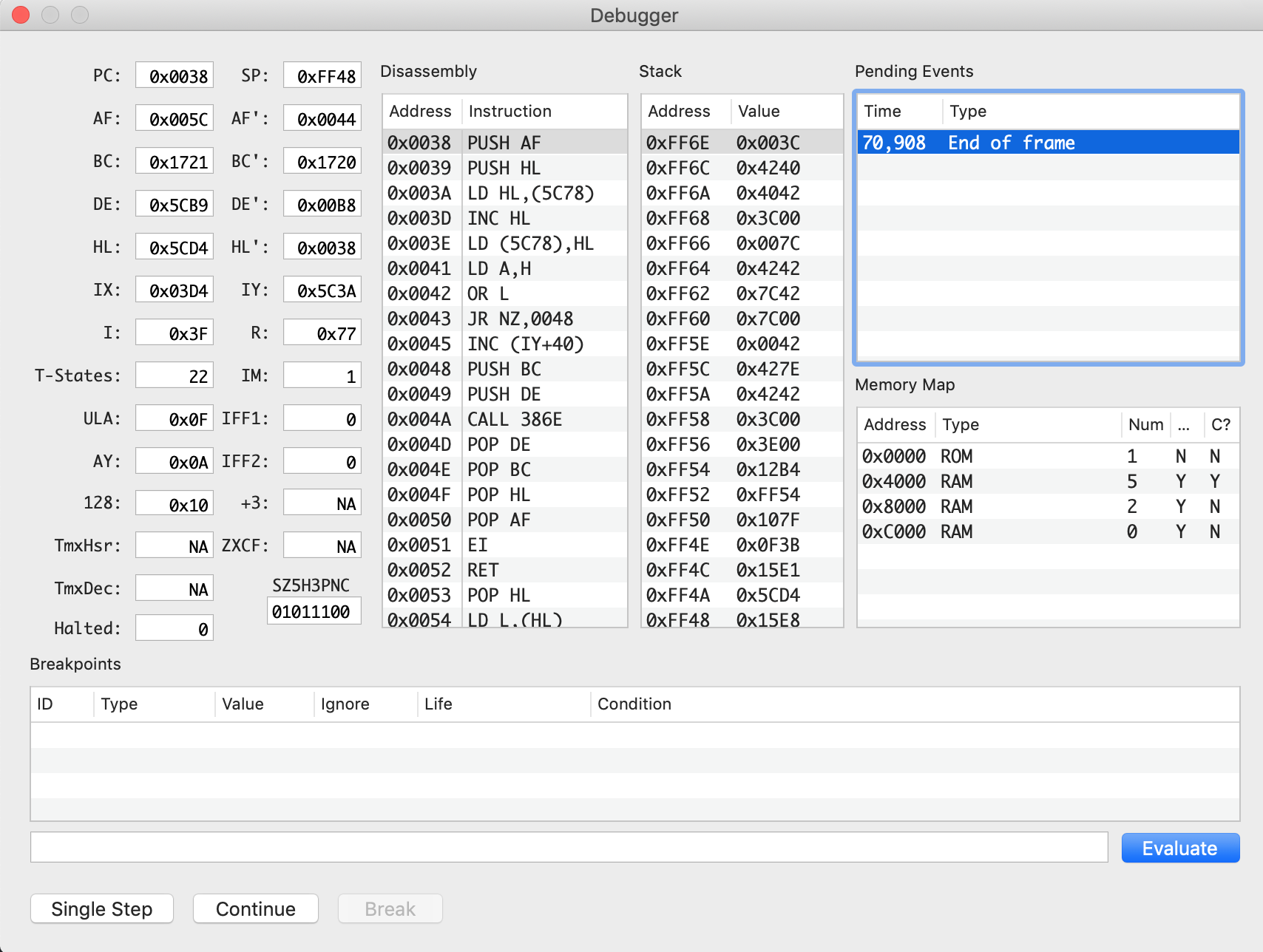The height and width of the screenshot is (952, 1263).
Task: Select disassembly row 0x0052 RET
Action: point(505,569)
